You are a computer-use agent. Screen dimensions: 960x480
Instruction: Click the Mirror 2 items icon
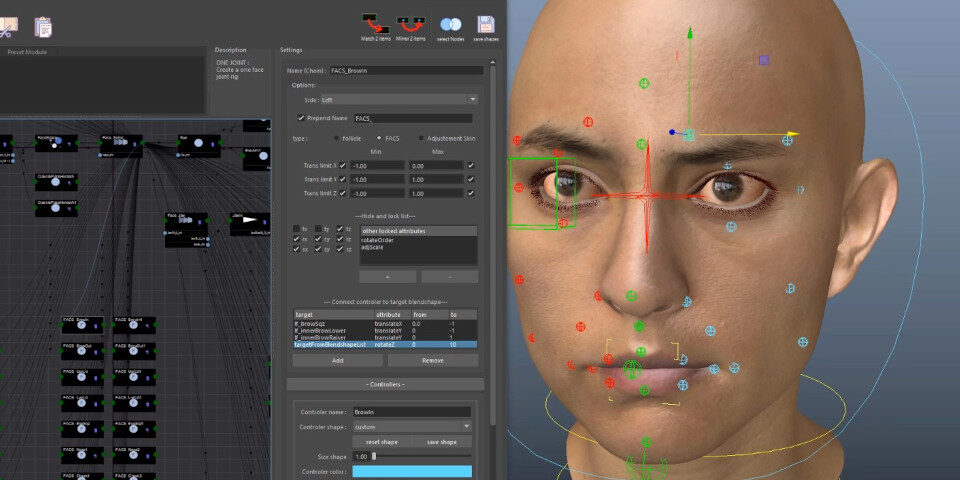tap(410, 22)
